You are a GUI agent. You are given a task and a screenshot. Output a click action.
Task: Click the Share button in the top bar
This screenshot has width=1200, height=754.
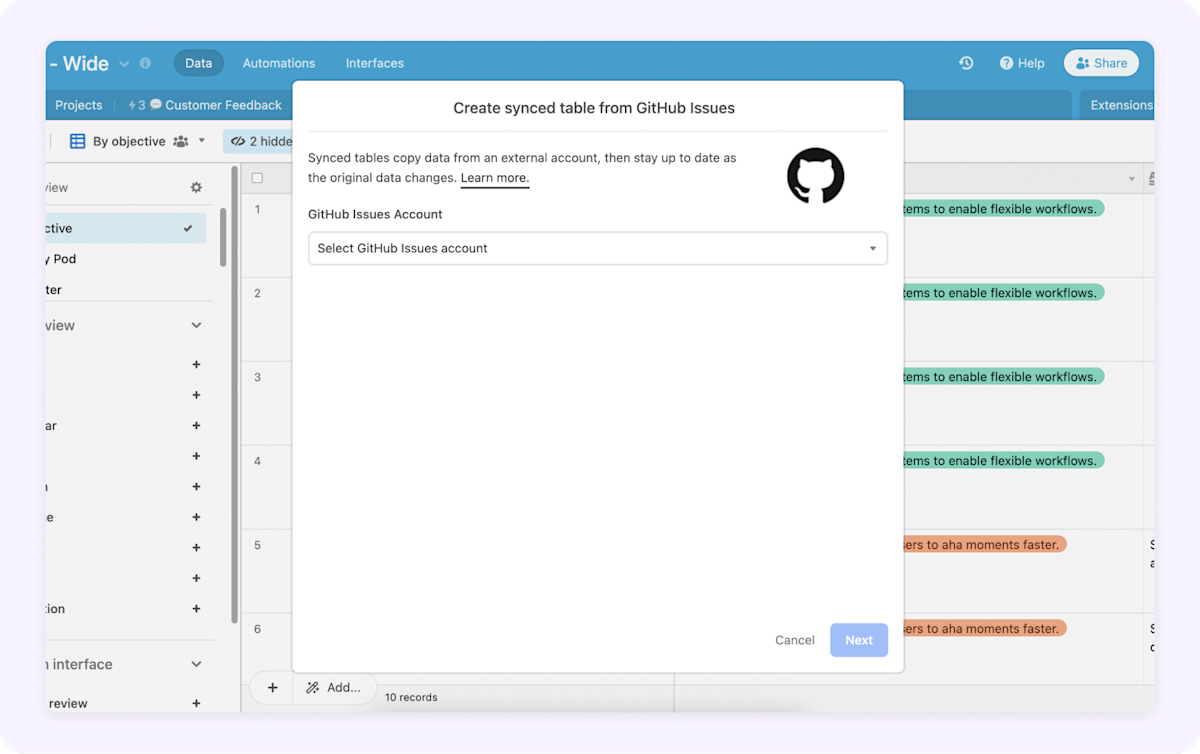coord(1101,62)
